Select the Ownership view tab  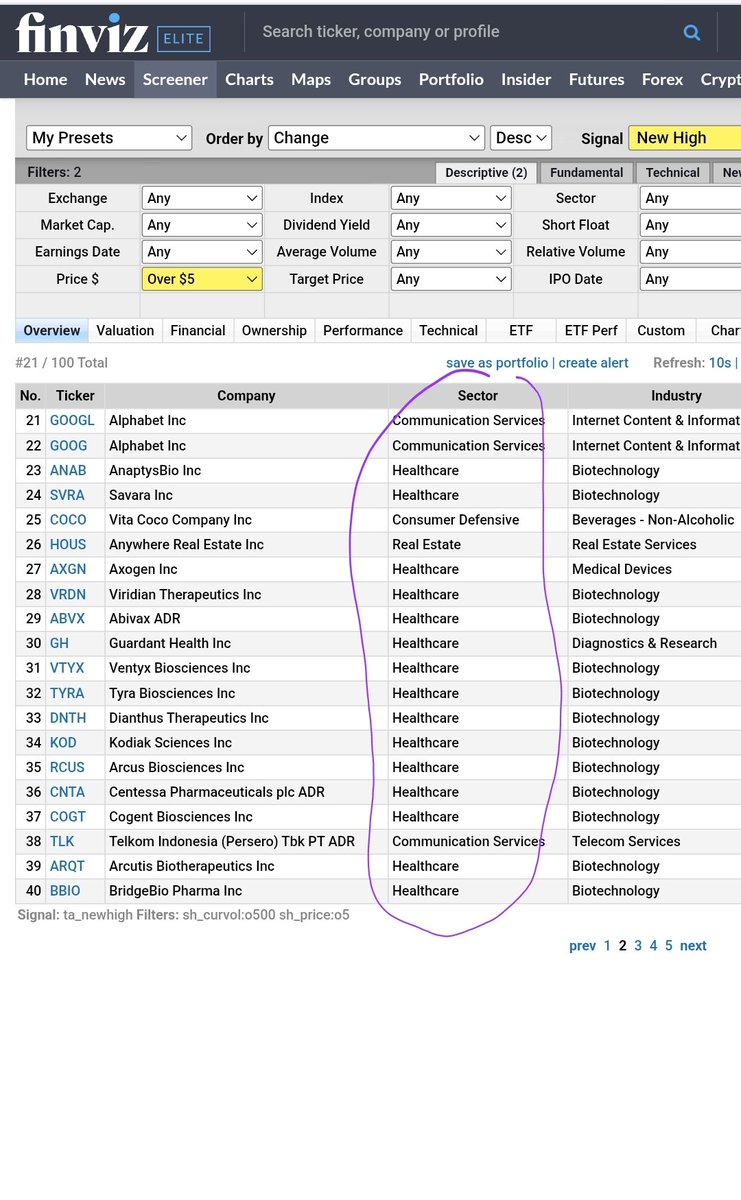274,330
